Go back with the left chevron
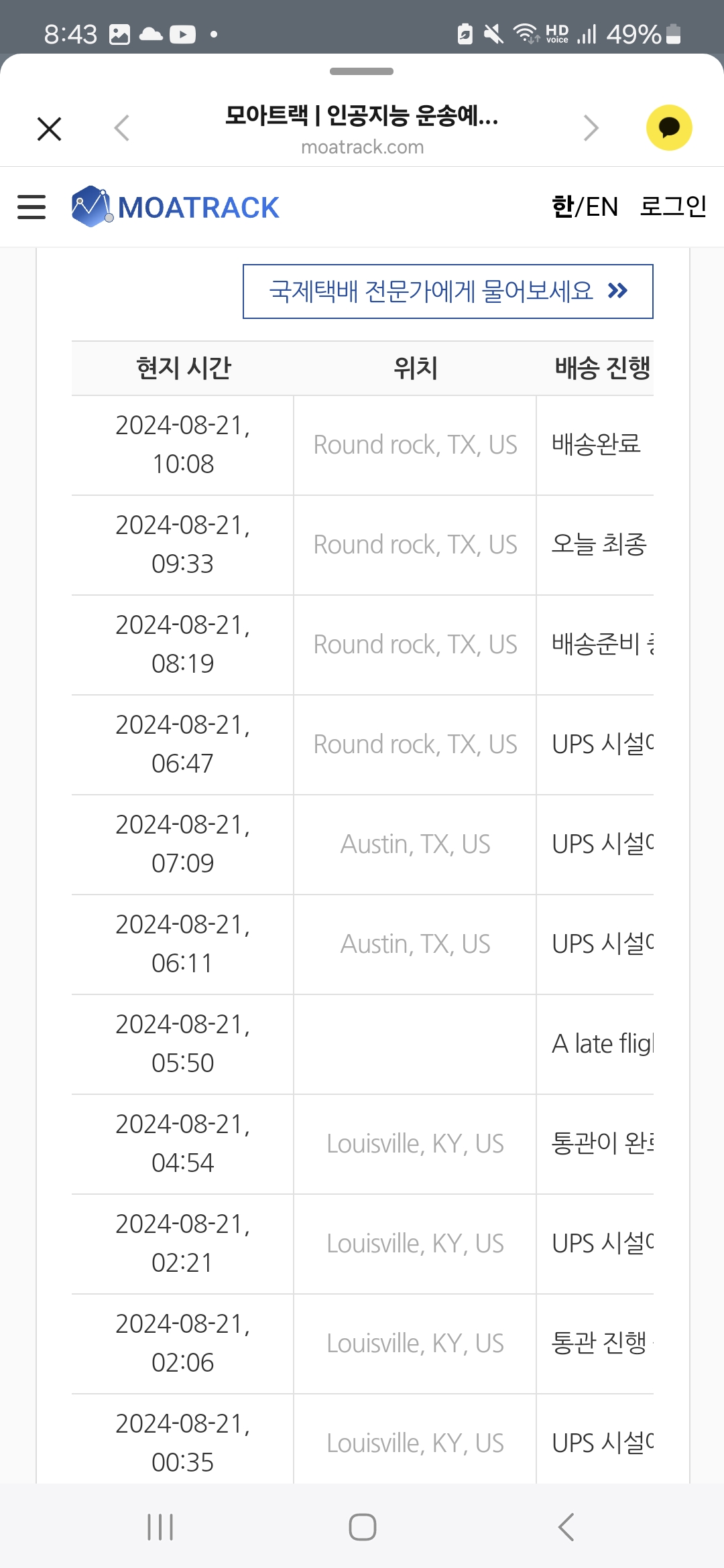The width and height of the screenshot is (724, 1568). pyautogui.click(x=121, y=128)
